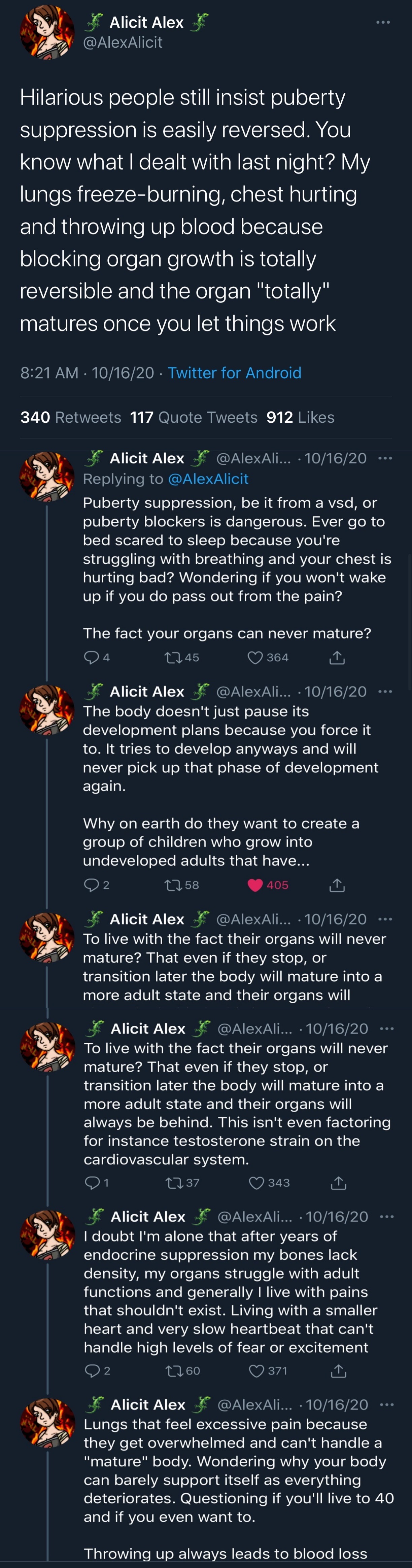Open the profile picture on the main tweet

click(x=46, y=32)
